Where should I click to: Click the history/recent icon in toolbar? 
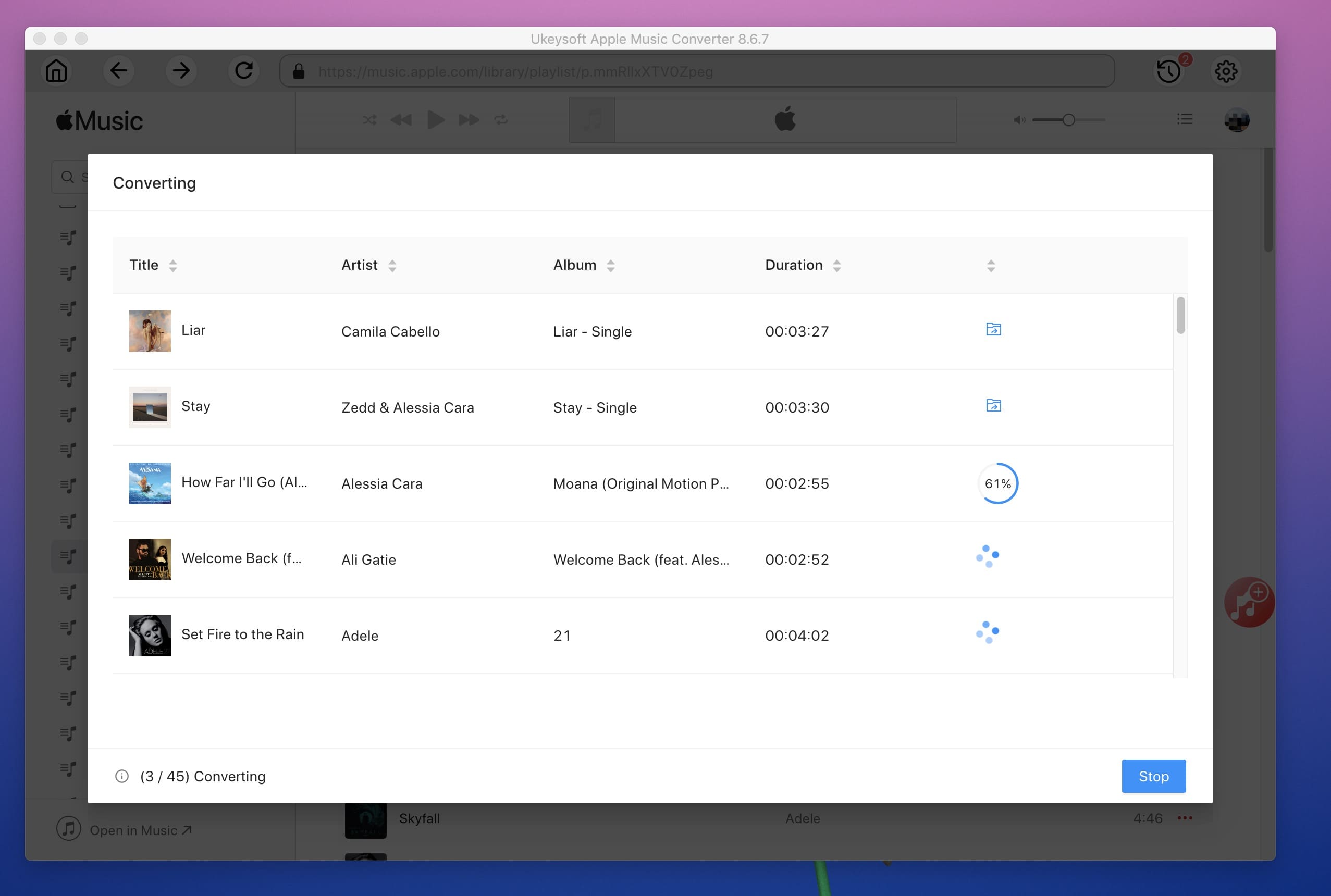(1167, 71)
